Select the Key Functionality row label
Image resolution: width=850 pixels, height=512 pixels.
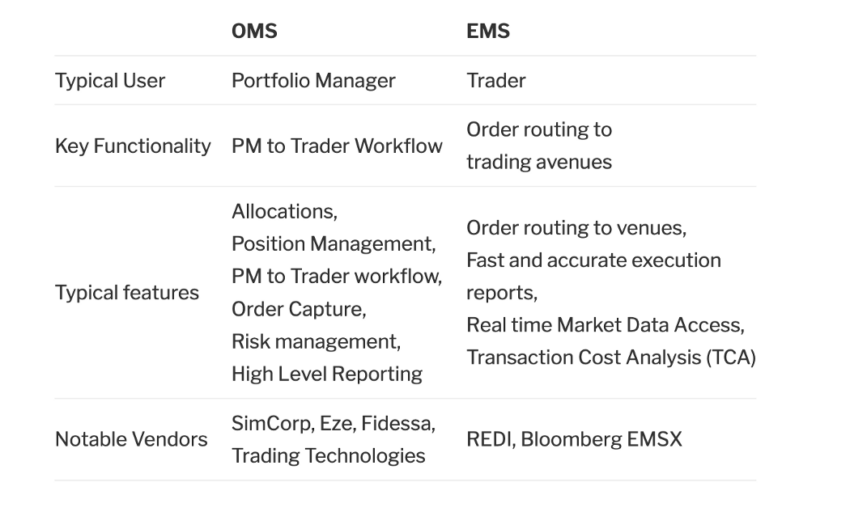tap(133, 146)
